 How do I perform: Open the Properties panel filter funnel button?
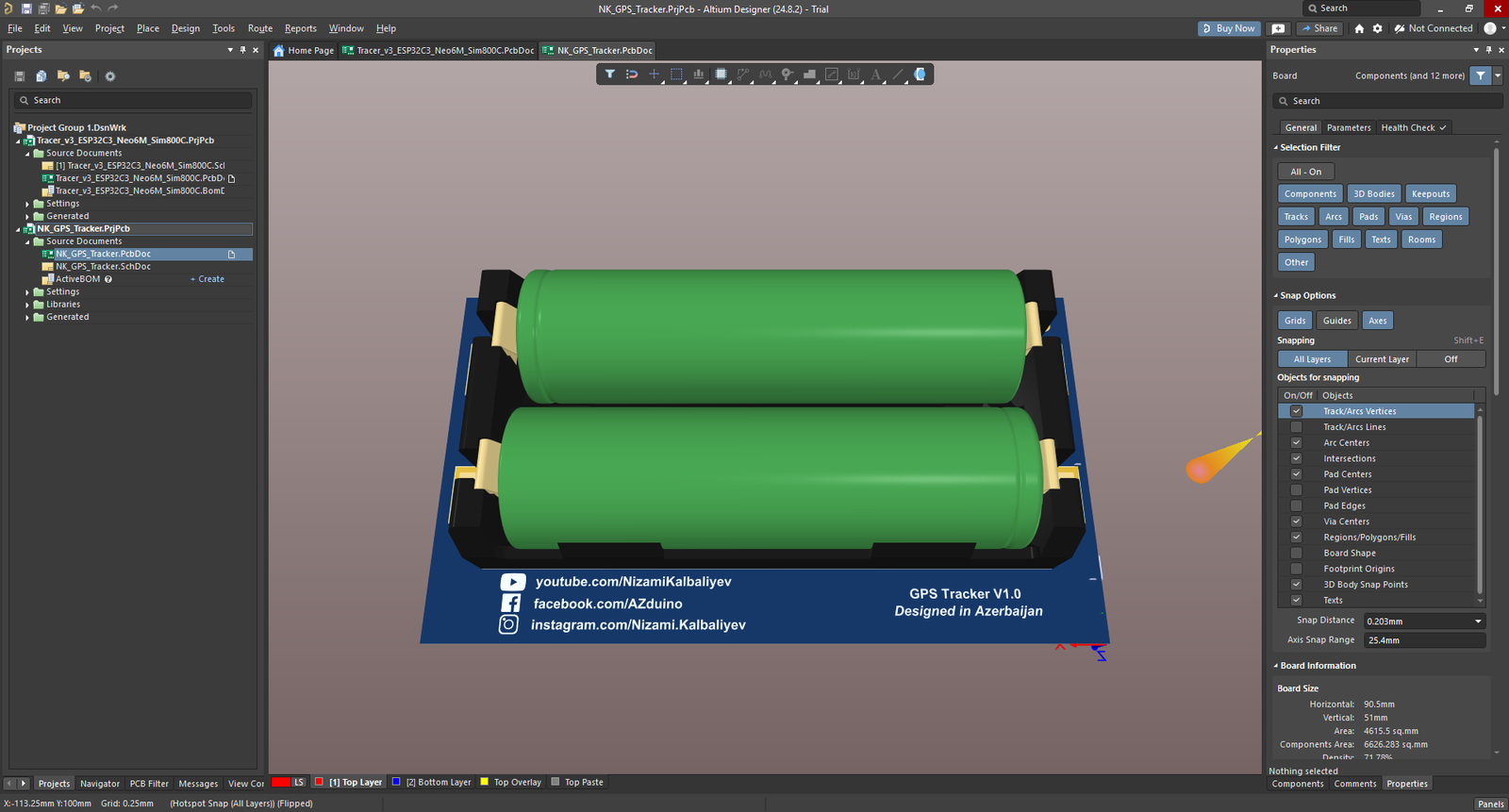[1481, 75]
